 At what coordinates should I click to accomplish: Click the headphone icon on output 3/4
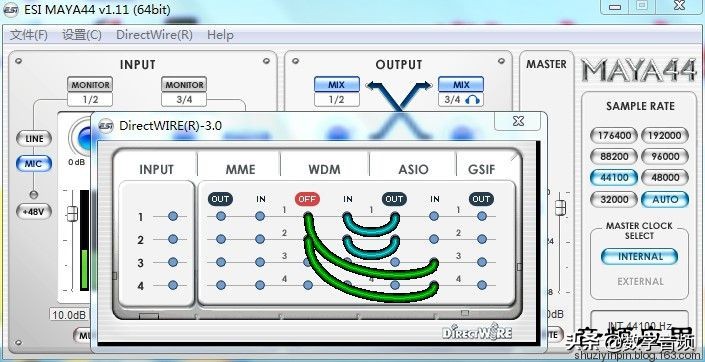click(472, 100)
